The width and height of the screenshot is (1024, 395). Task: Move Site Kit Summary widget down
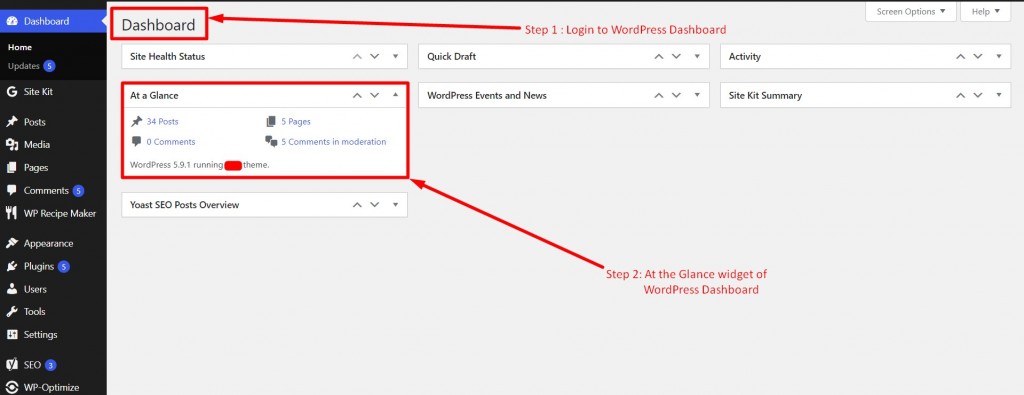978,95
